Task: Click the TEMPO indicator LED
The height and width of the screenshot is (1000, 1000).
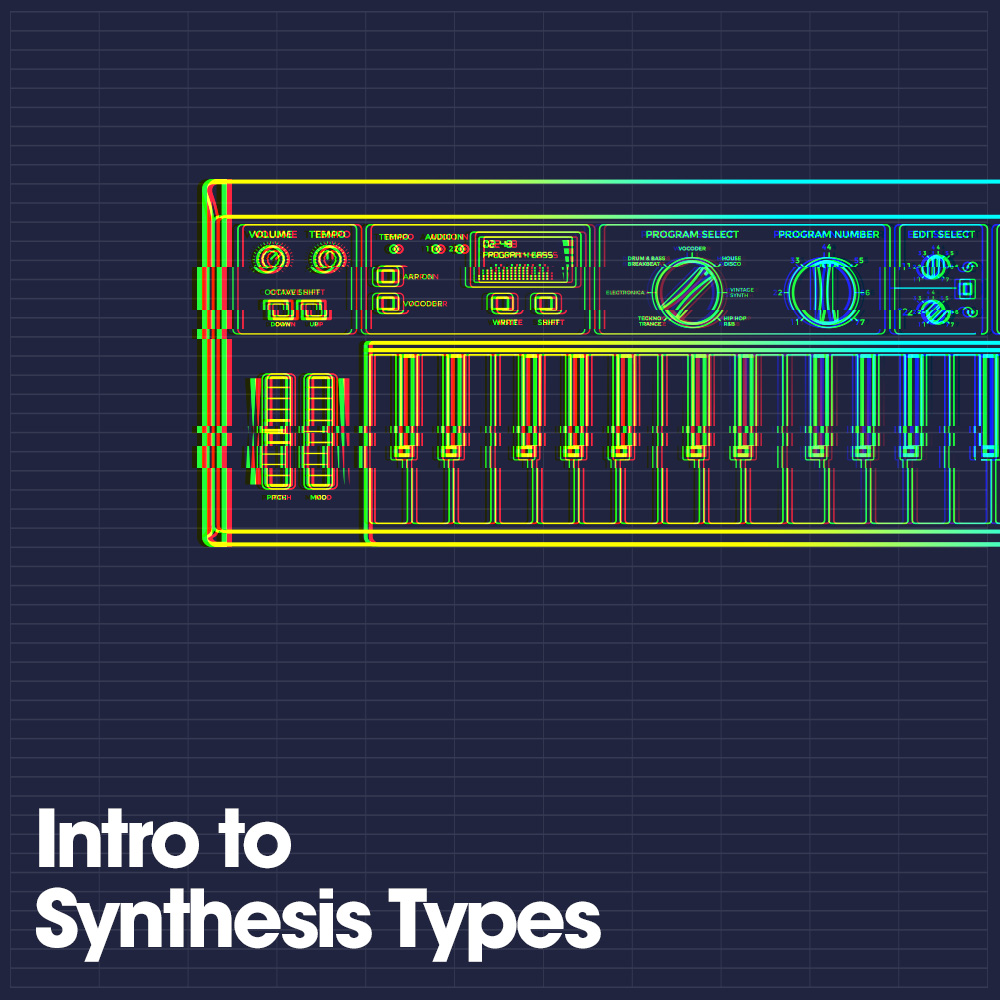Action: click(x=394, y=248)
